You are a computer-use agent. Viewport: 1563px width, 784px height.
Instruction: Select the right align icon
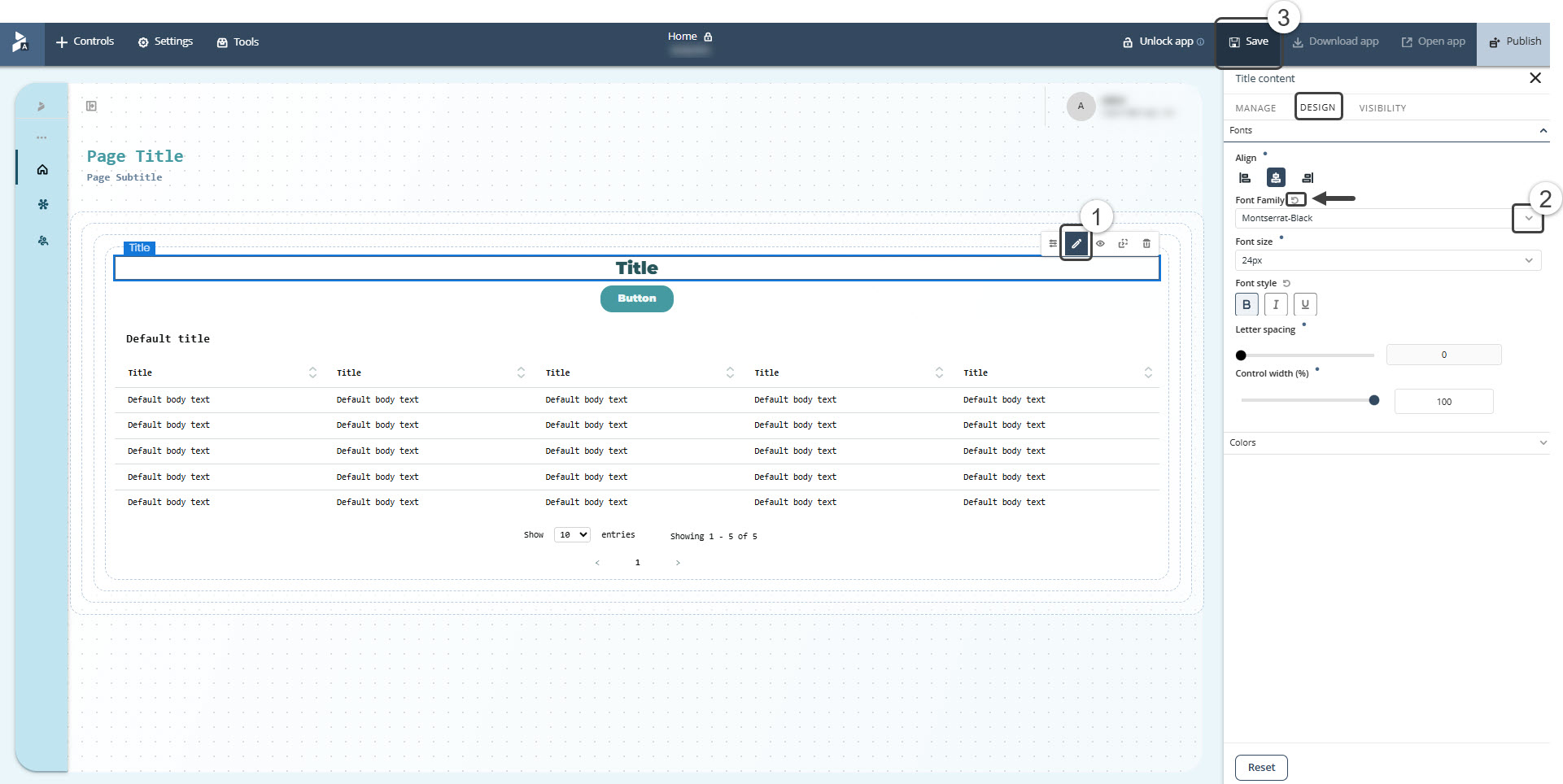(x=1308, y=177)
